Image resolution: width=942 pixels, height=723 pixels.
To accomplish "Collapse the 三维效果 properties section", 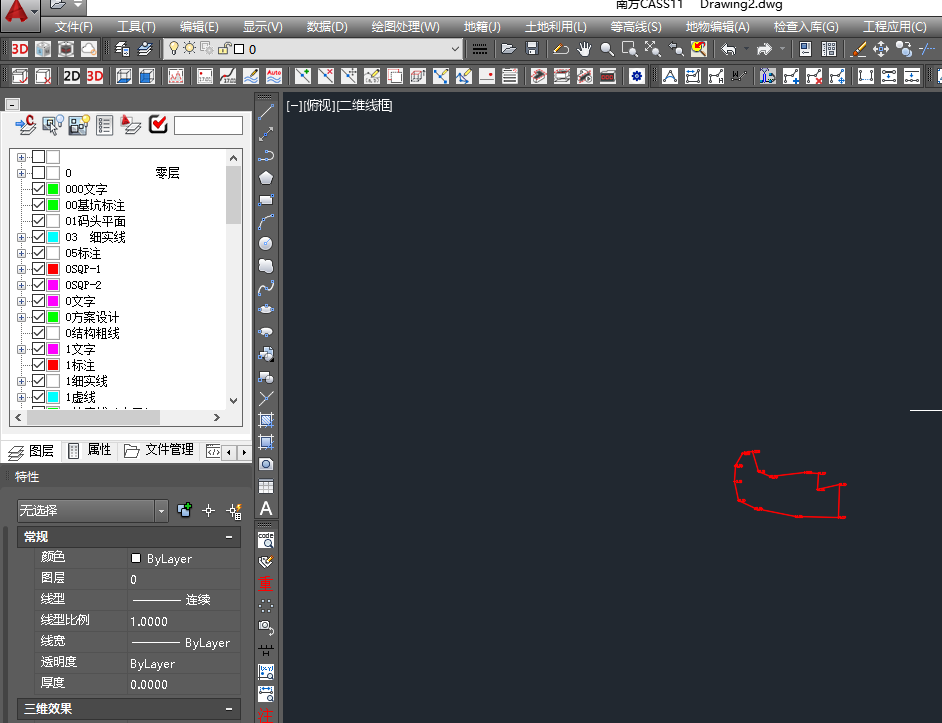I will tap(229, 709).
